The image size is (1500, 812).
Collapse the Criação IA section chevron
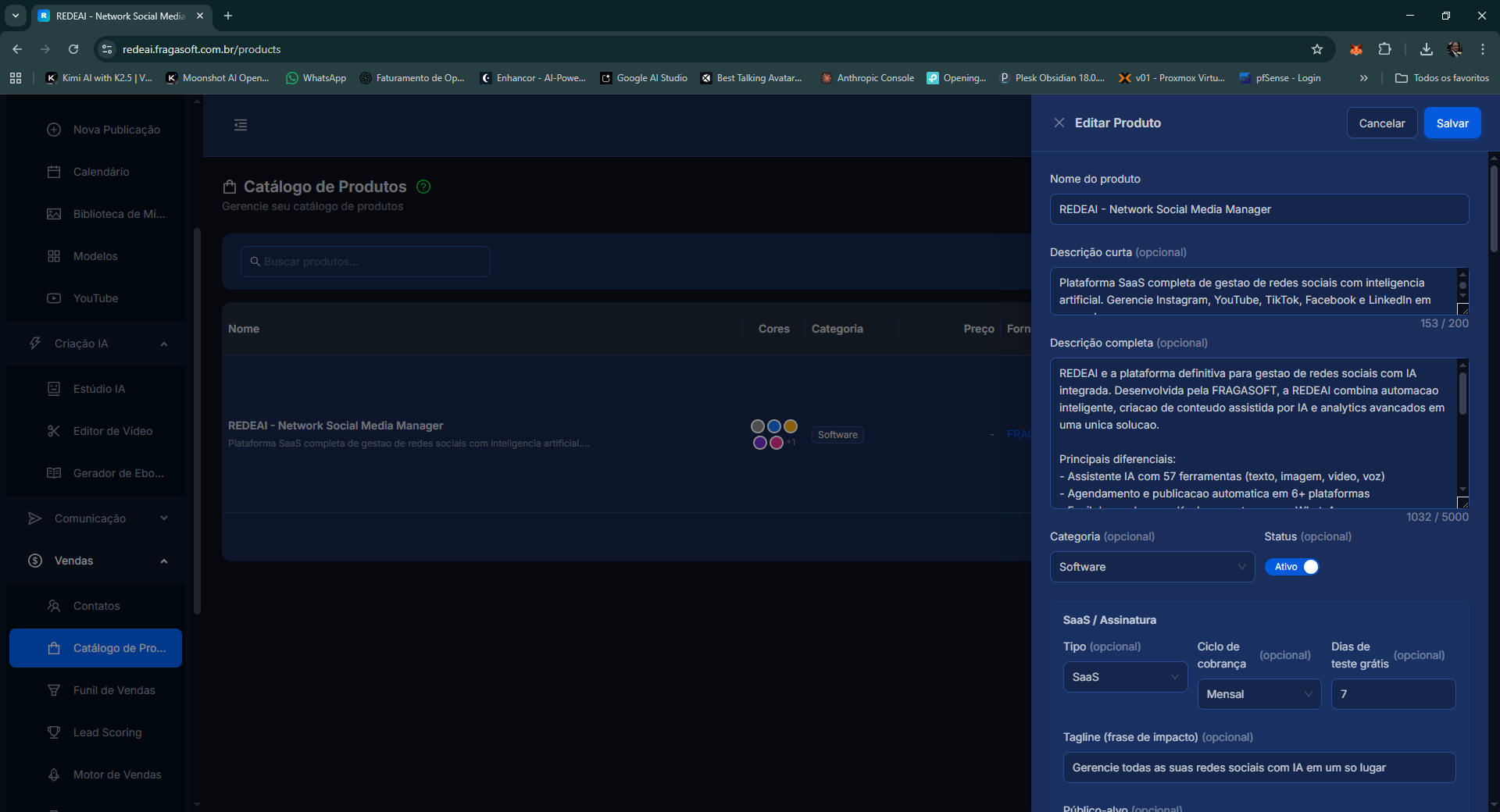coord(164,344)
